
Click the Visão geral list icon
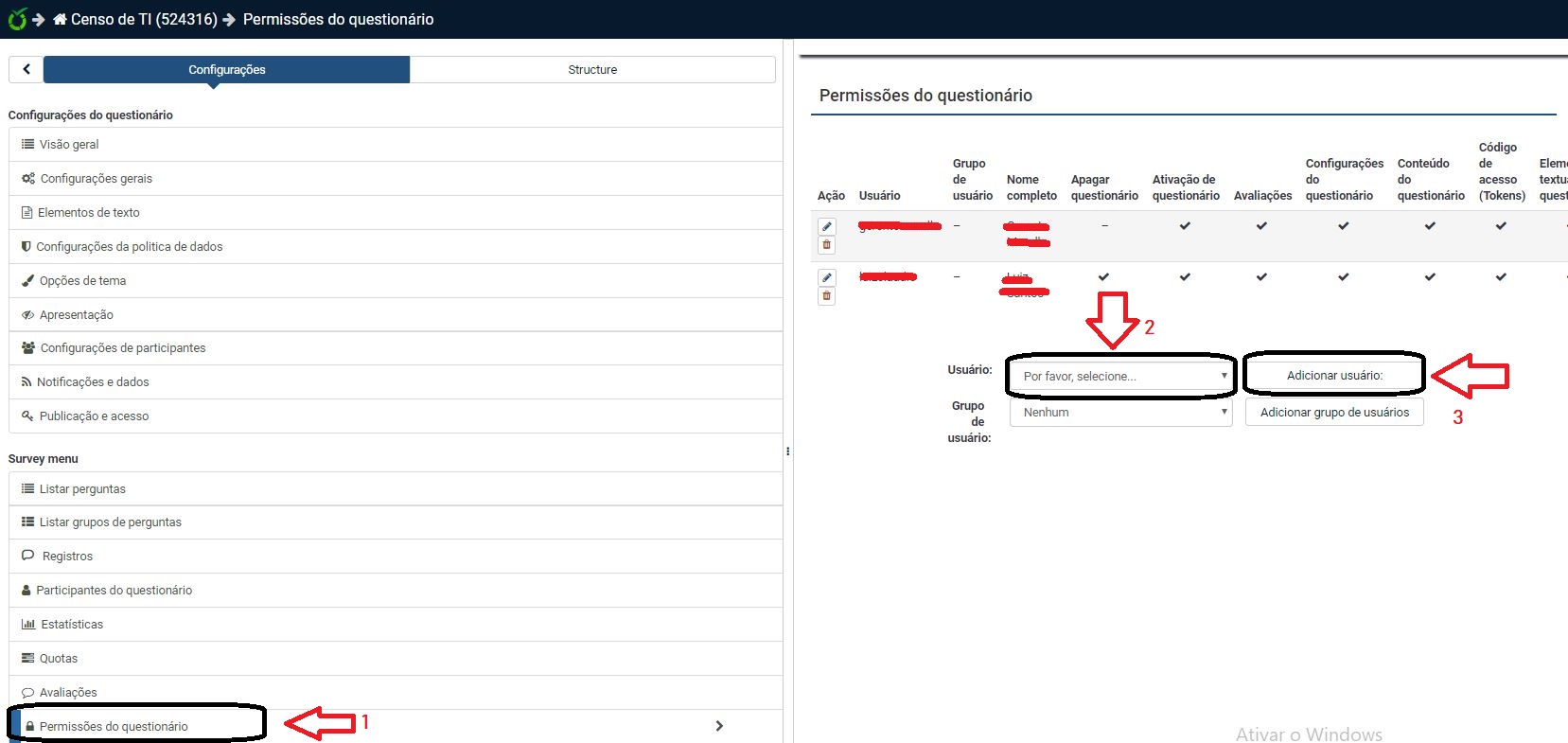pyautogui.click(x=28, y=144)
